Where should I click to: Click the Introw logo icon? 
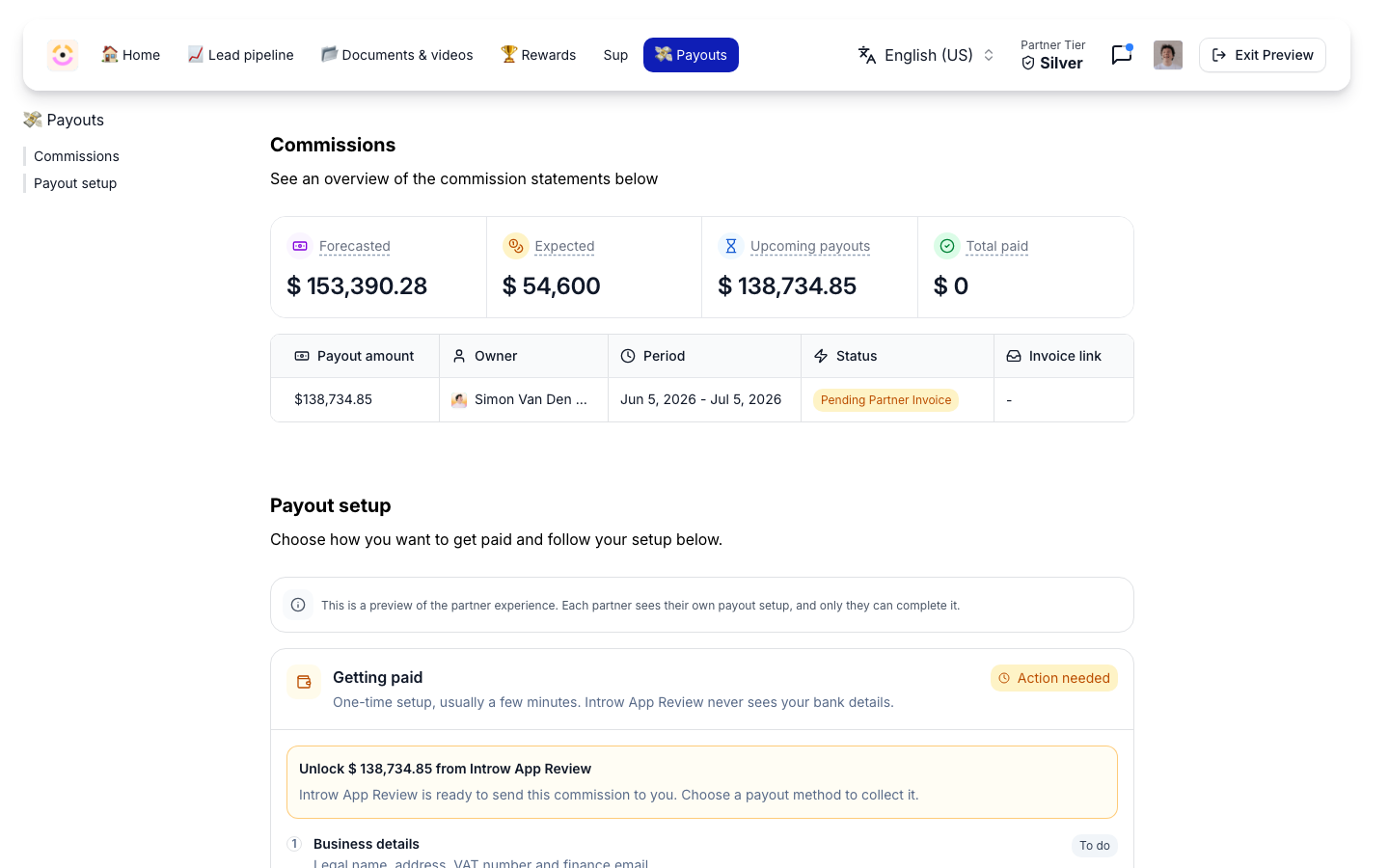63,55
